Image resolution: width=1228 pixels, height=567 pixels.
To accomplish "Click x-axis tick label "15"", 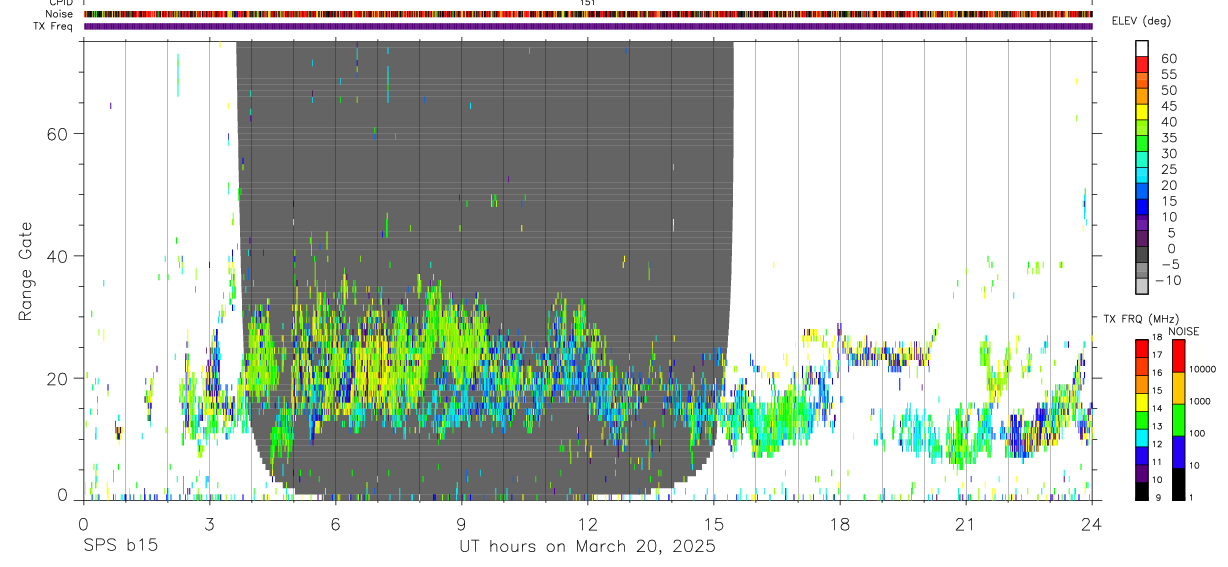I will click(x=713, y=524).
